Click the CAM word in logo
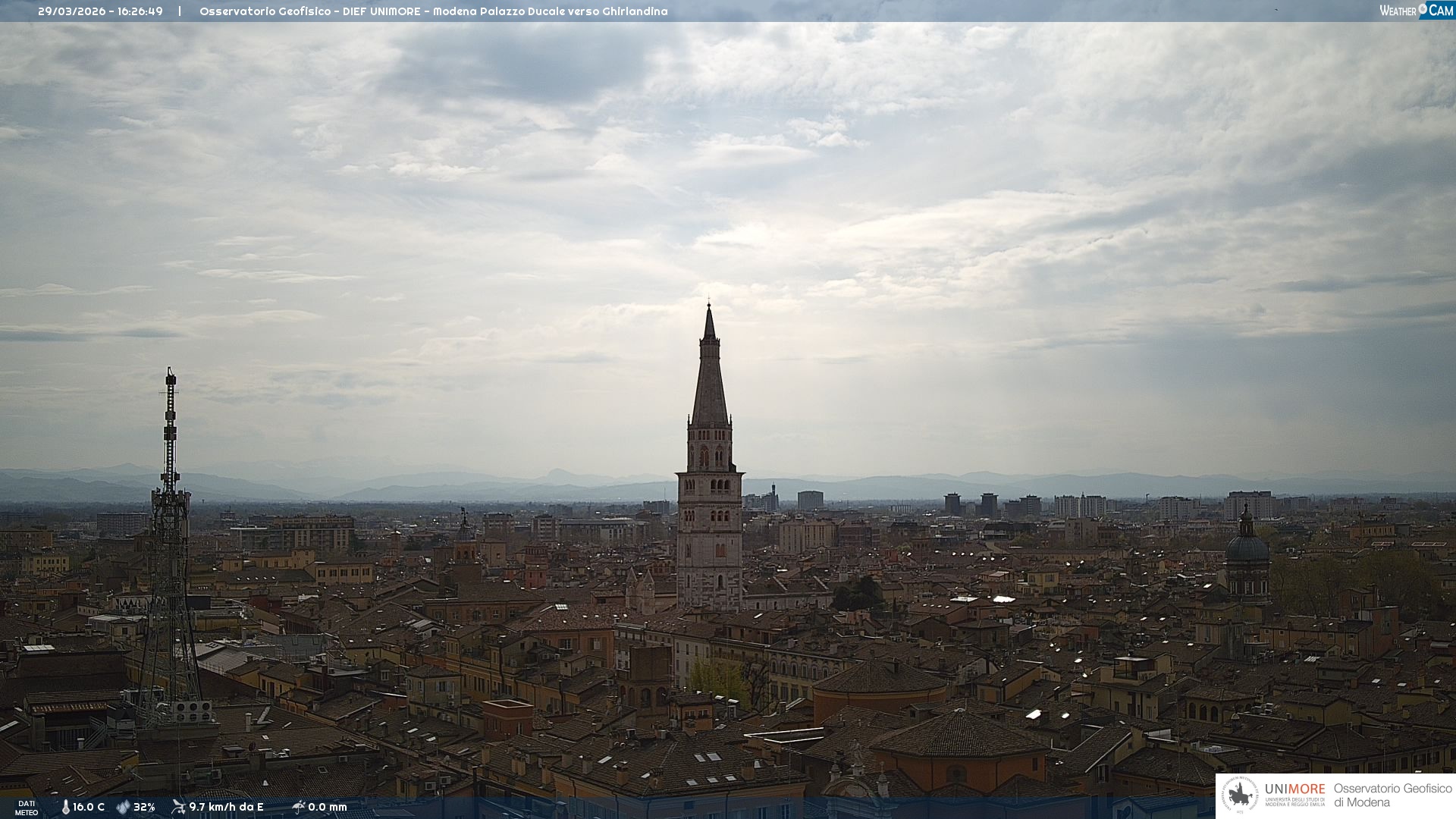Image resolution: width=1456 pixels, height=819 pixels. point(1441,11)
